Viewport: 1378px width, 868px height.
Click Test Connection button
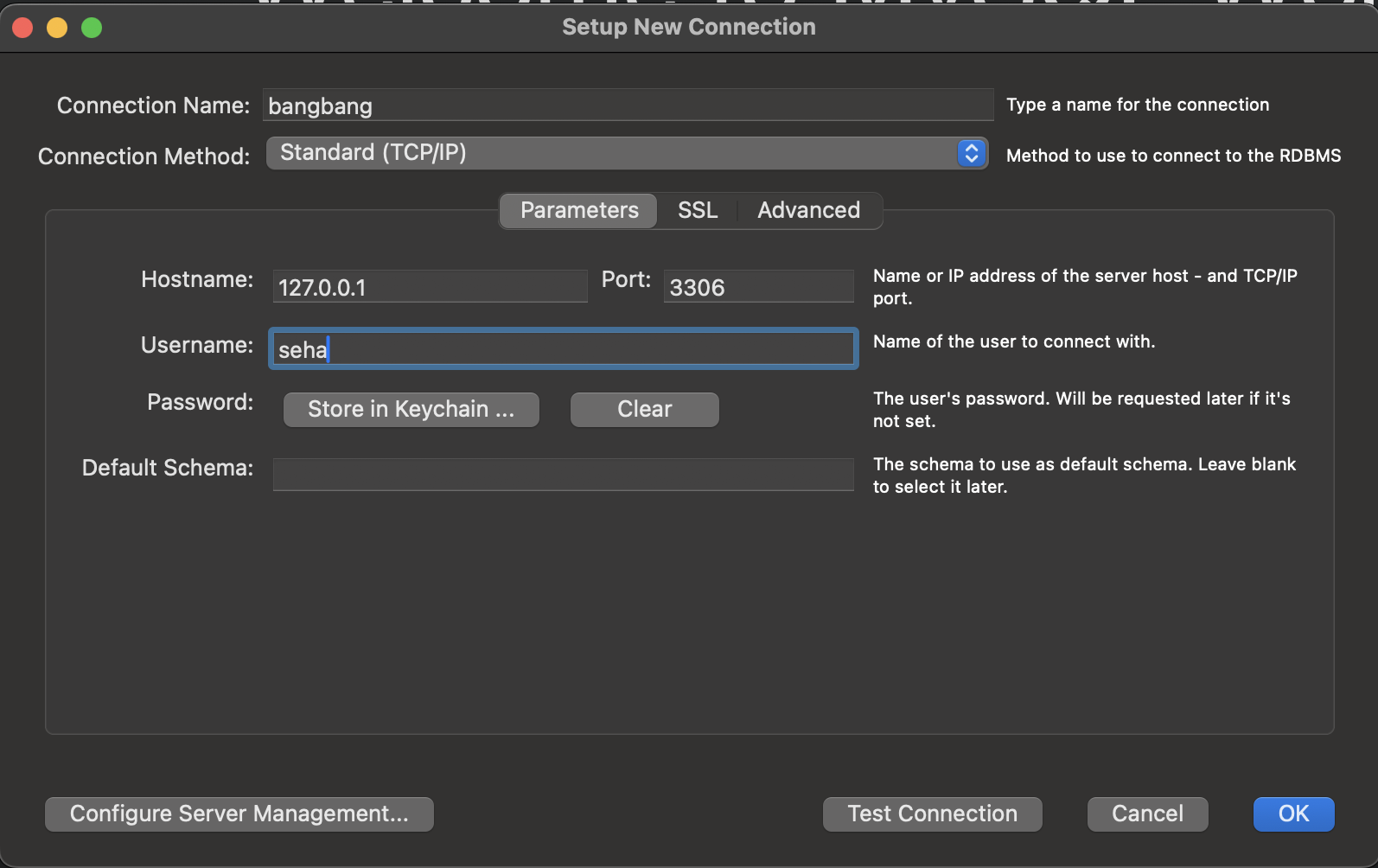point(933,814)
